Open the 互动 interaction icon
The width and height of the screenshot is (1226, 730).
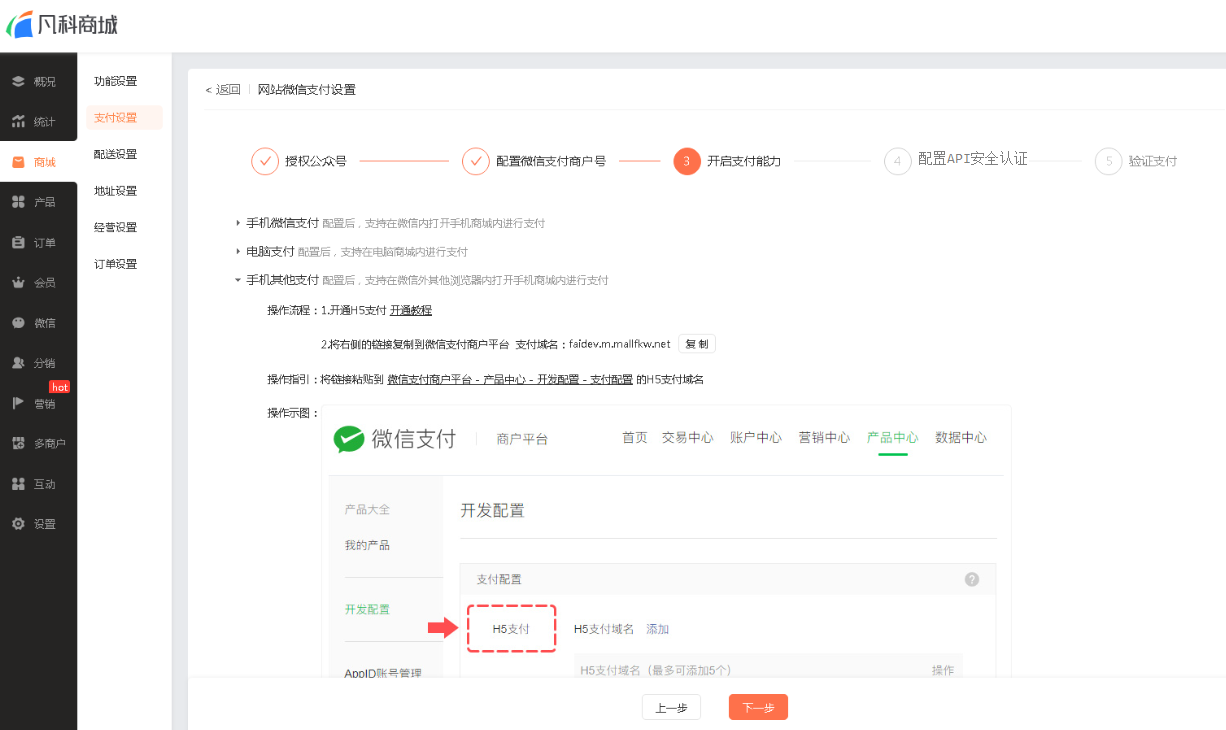(x=18, y=483)
